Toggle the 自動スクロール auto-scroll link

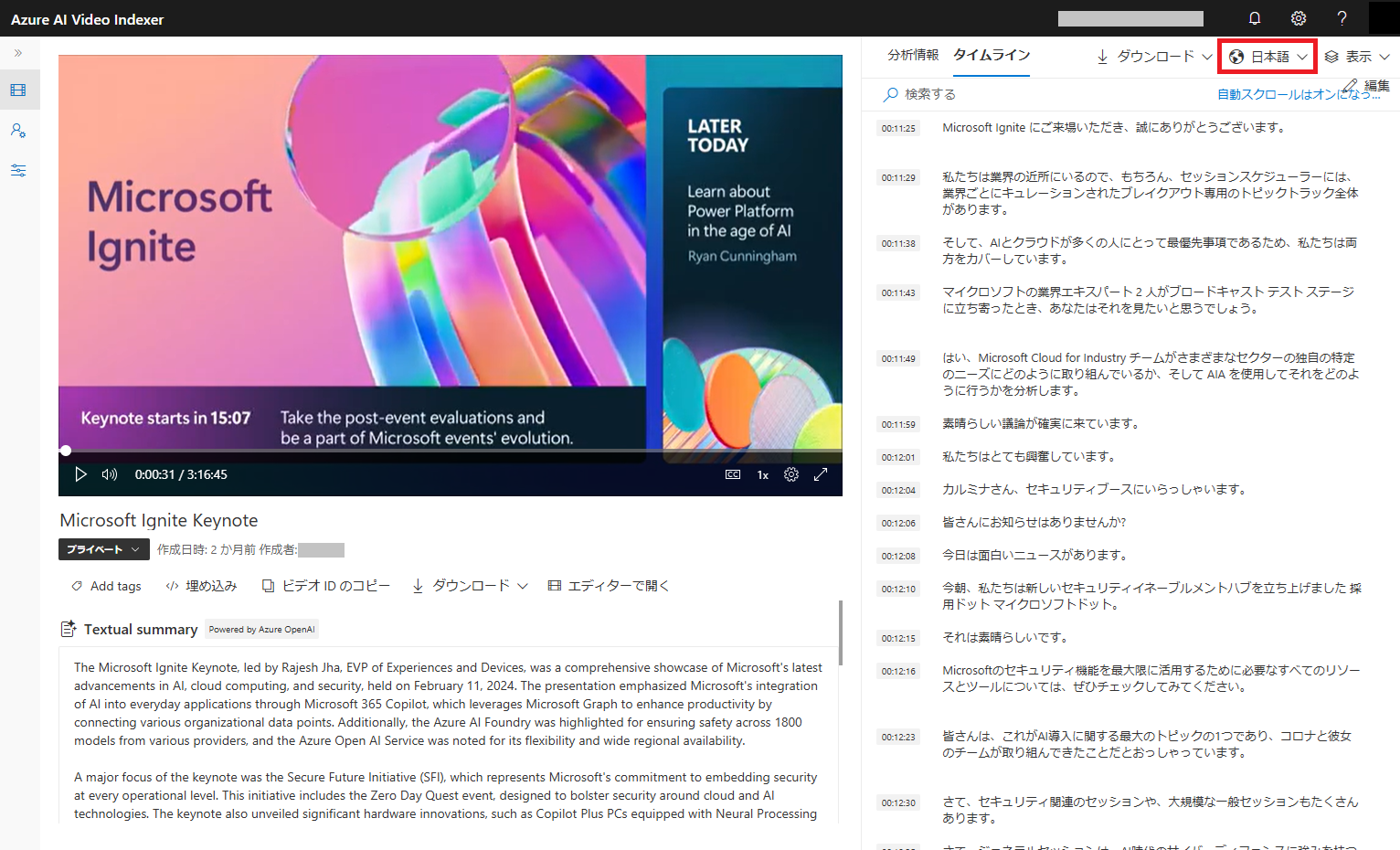[1299, 94]
